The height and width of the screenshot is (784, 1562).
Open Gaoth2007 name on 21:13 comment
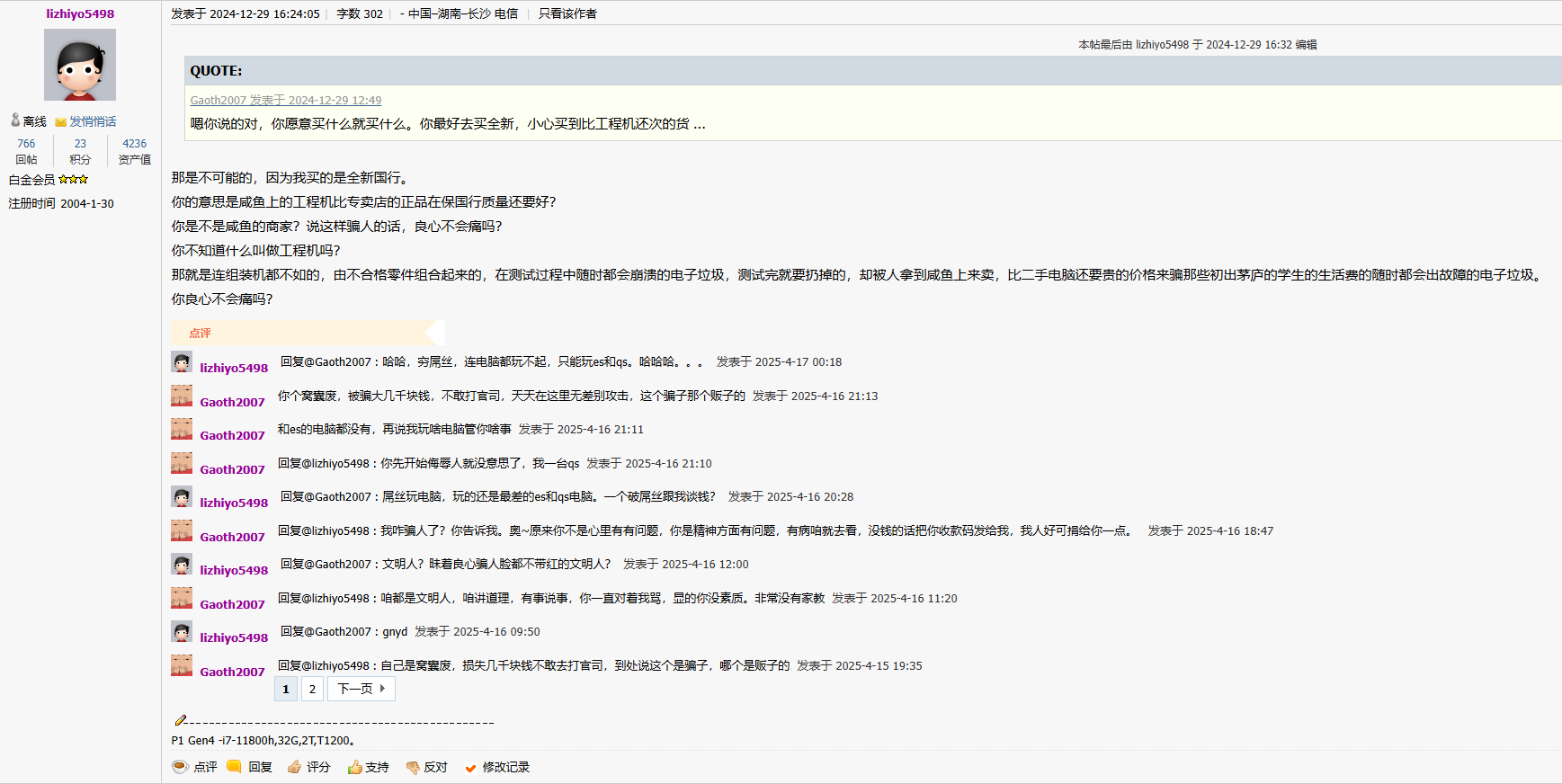232,402
